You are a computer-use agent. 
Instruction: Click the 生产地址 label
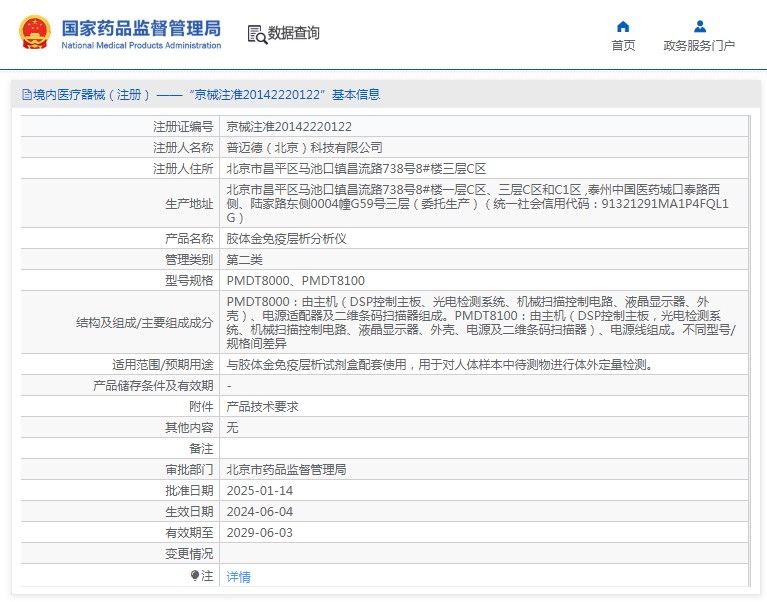coord(189,203)
